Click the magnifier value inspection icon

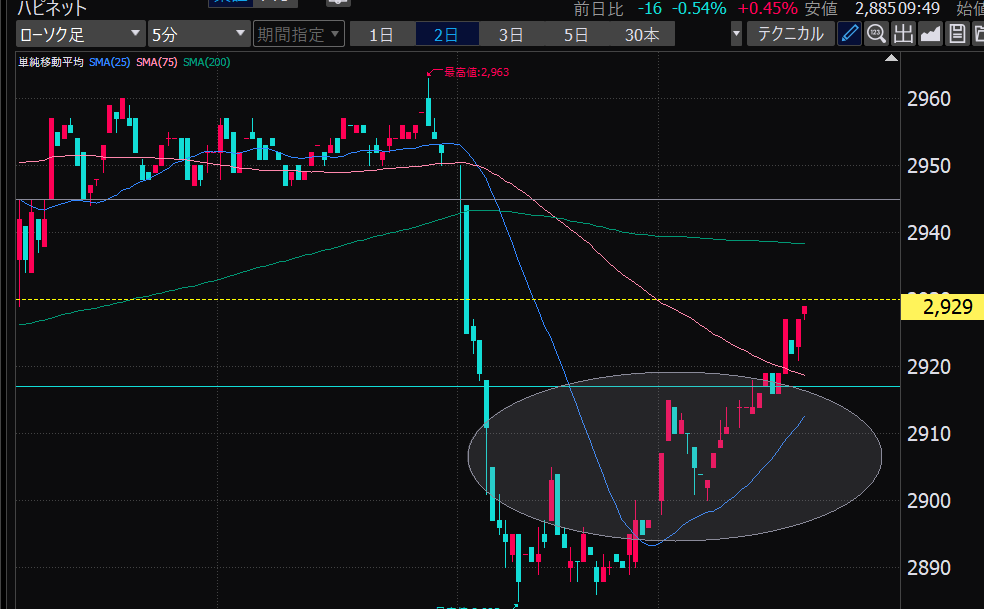tap(876, 34)
